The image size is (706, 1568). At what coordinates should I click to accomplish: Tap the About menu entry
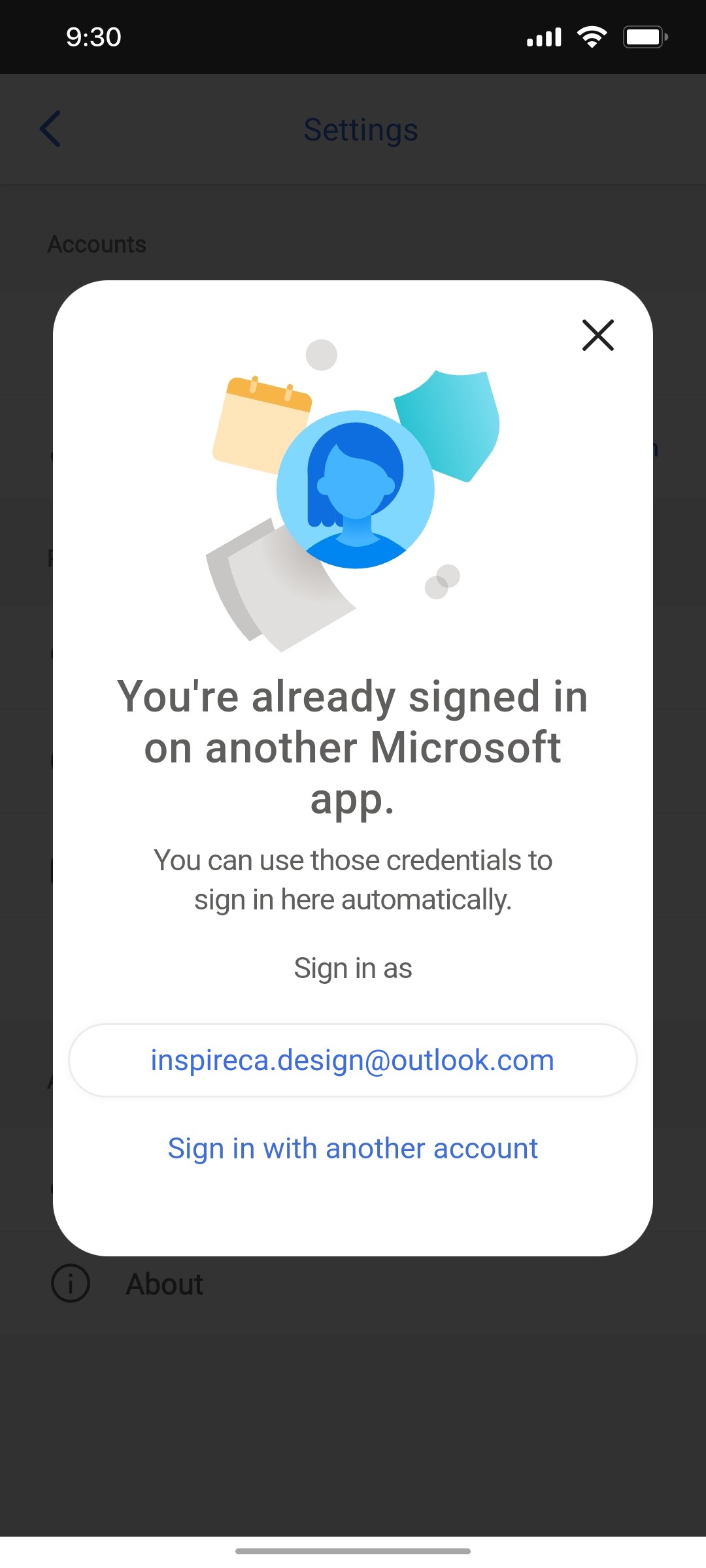click(164, 1282)
